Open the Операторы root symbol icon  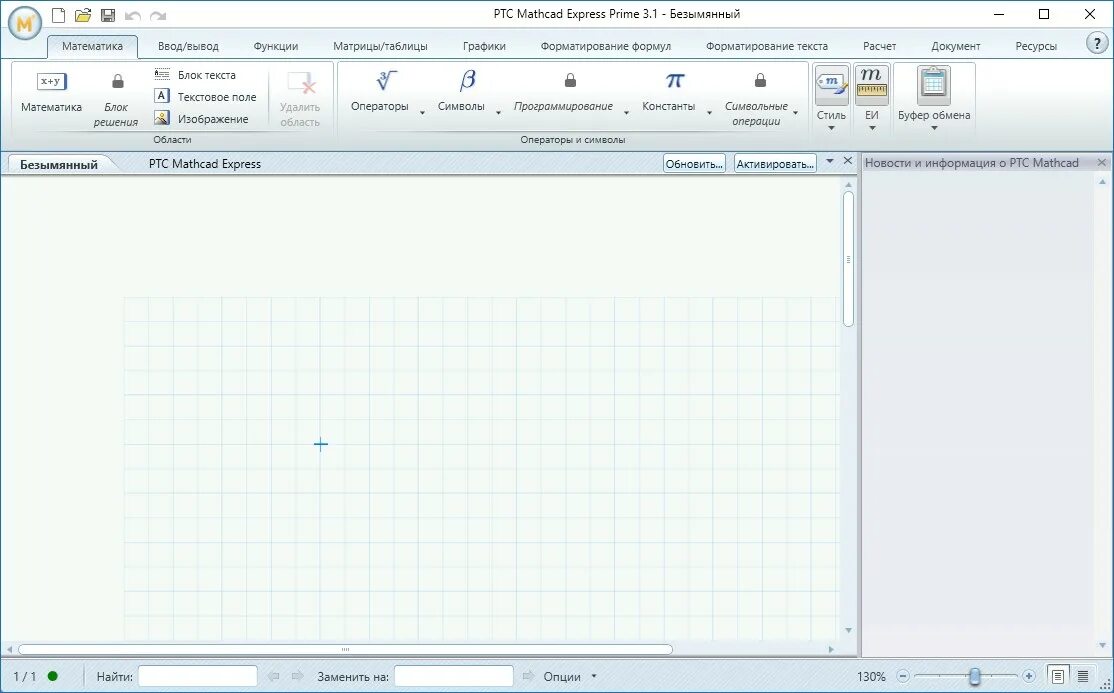[x=385, y=81]
